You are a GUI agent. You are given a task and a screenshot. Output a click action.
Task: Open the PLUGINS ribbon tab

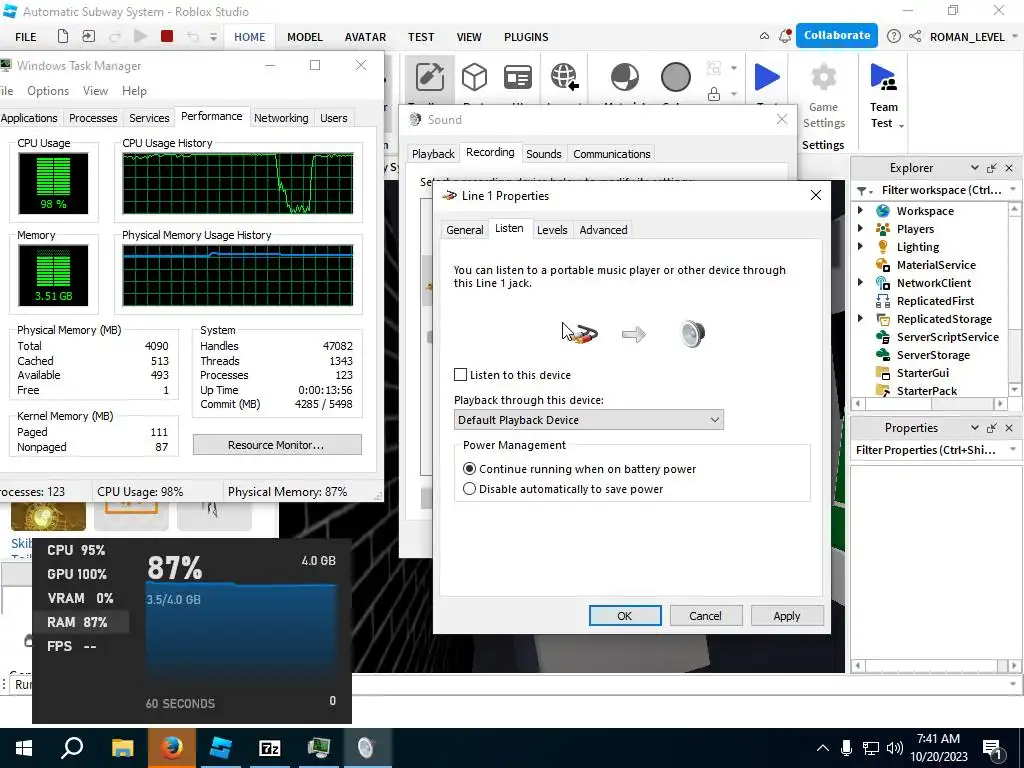click(x=526, y=37)
